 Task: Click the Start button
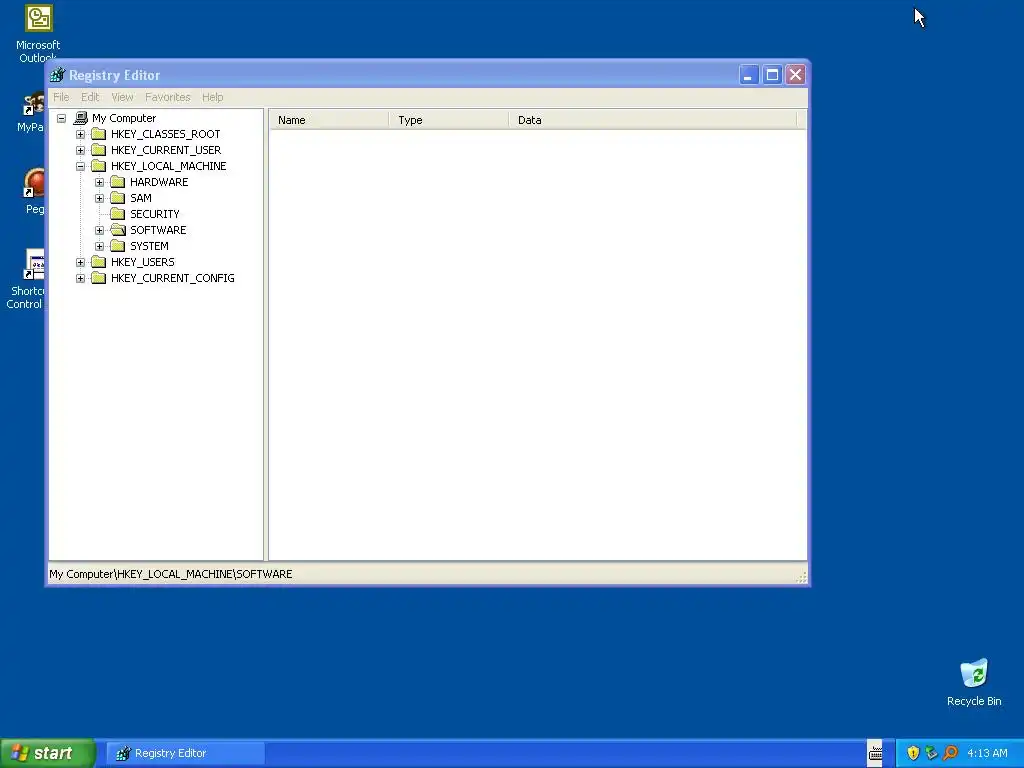[48, 753]
